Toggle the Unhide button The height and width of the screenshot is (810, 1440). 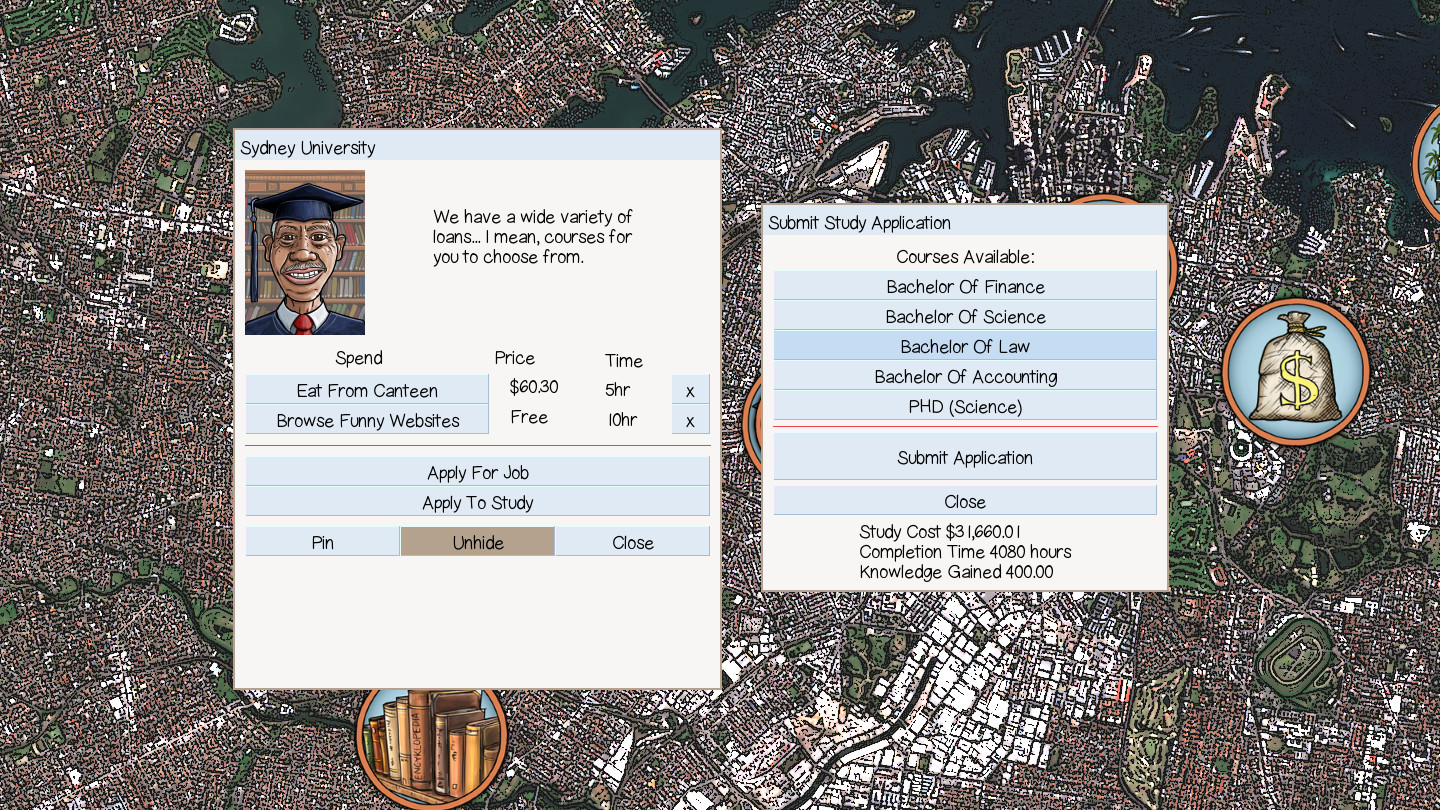click(477, 542)
